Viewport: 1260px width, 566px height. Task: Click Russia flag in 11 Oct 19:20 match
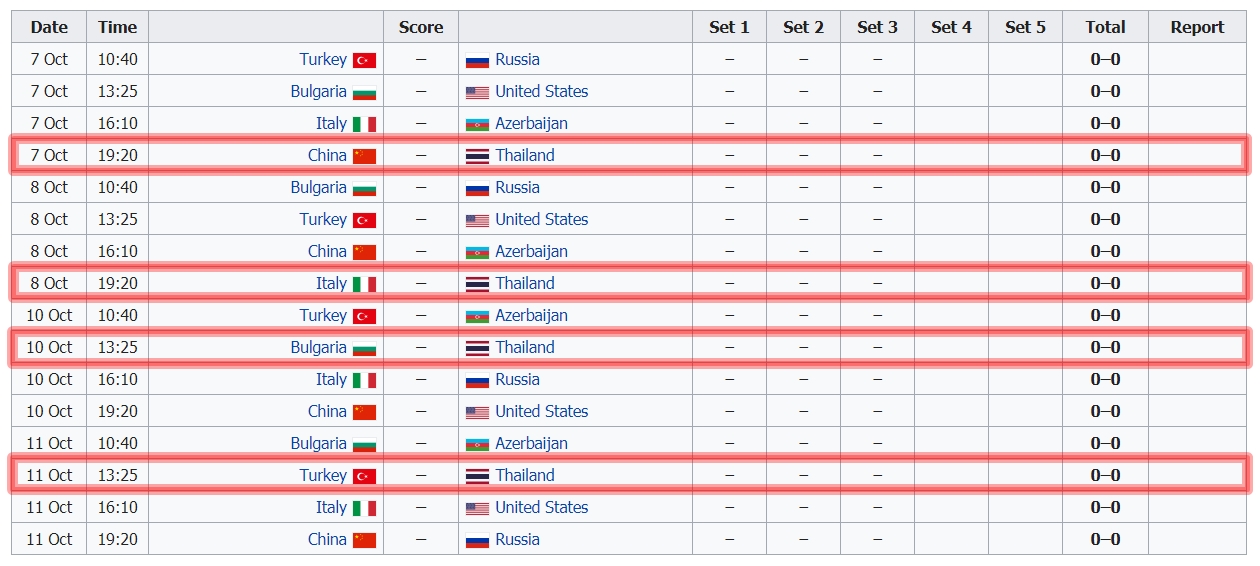point(477,540)
